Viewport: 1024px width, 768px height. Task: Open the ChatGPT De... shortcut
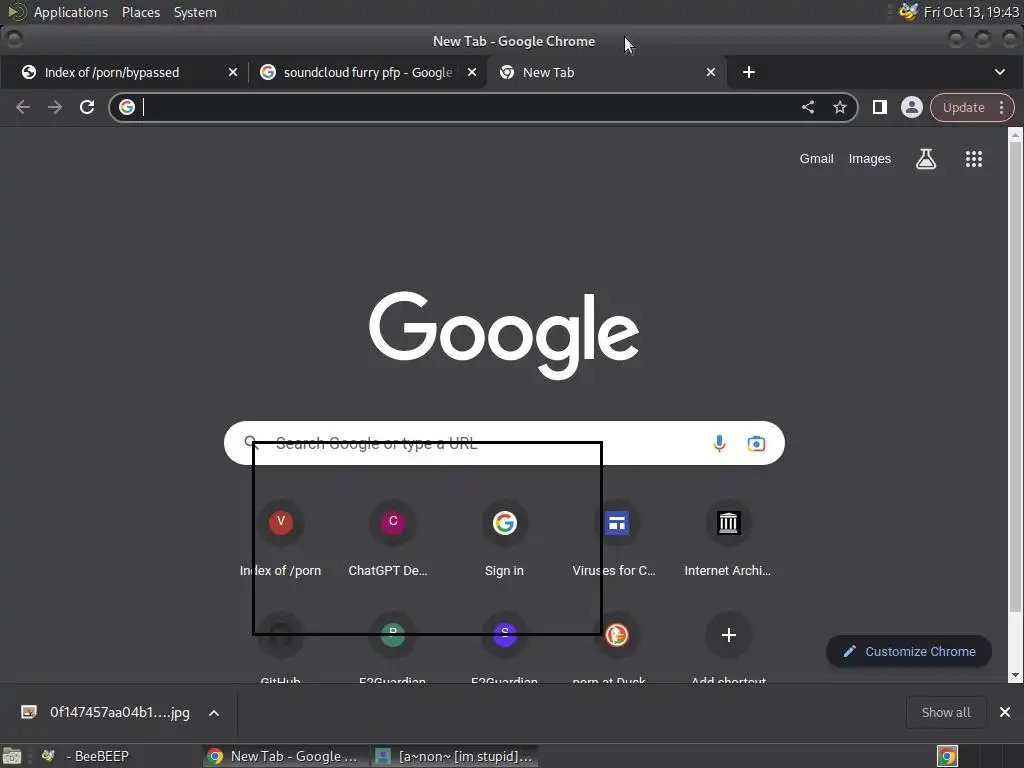tap(392, 539)
